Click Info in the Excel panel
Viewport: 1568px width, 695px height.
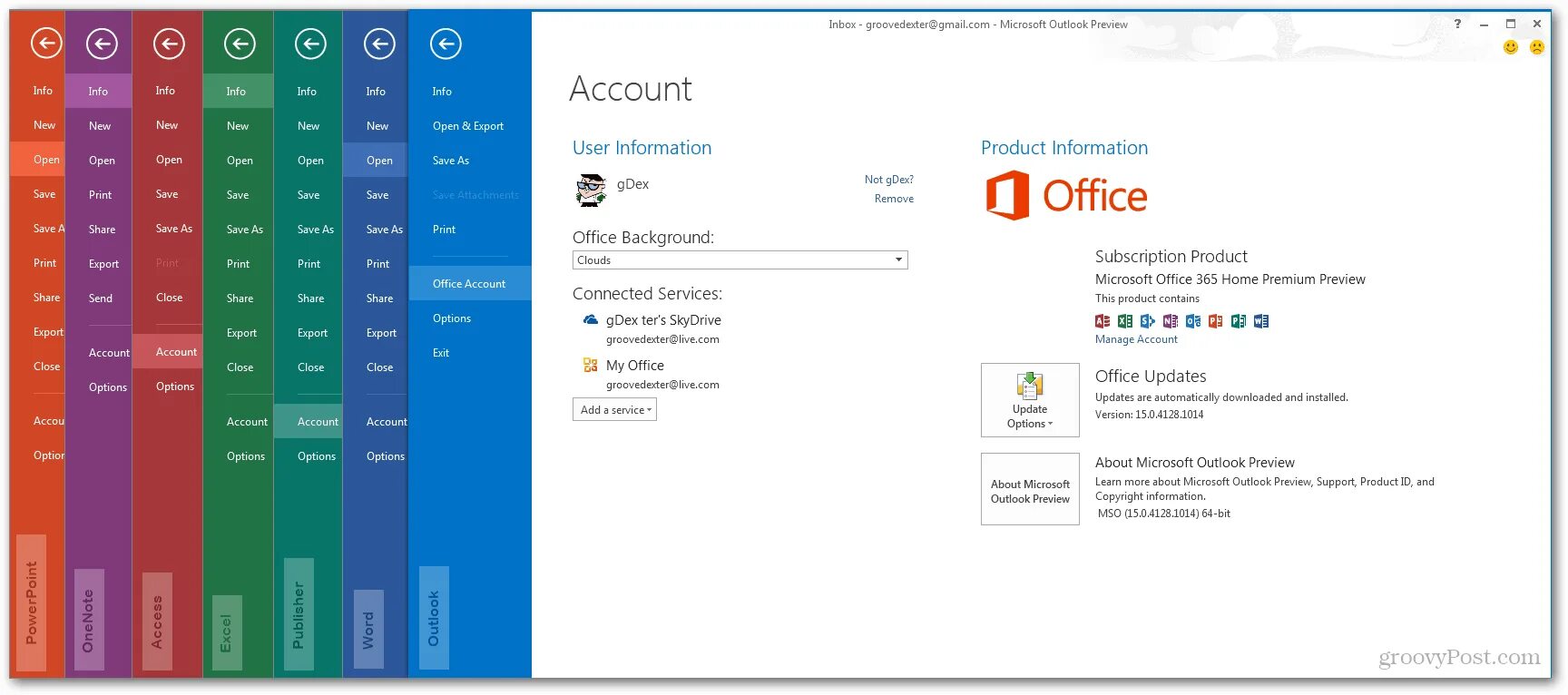click(238, 91)
